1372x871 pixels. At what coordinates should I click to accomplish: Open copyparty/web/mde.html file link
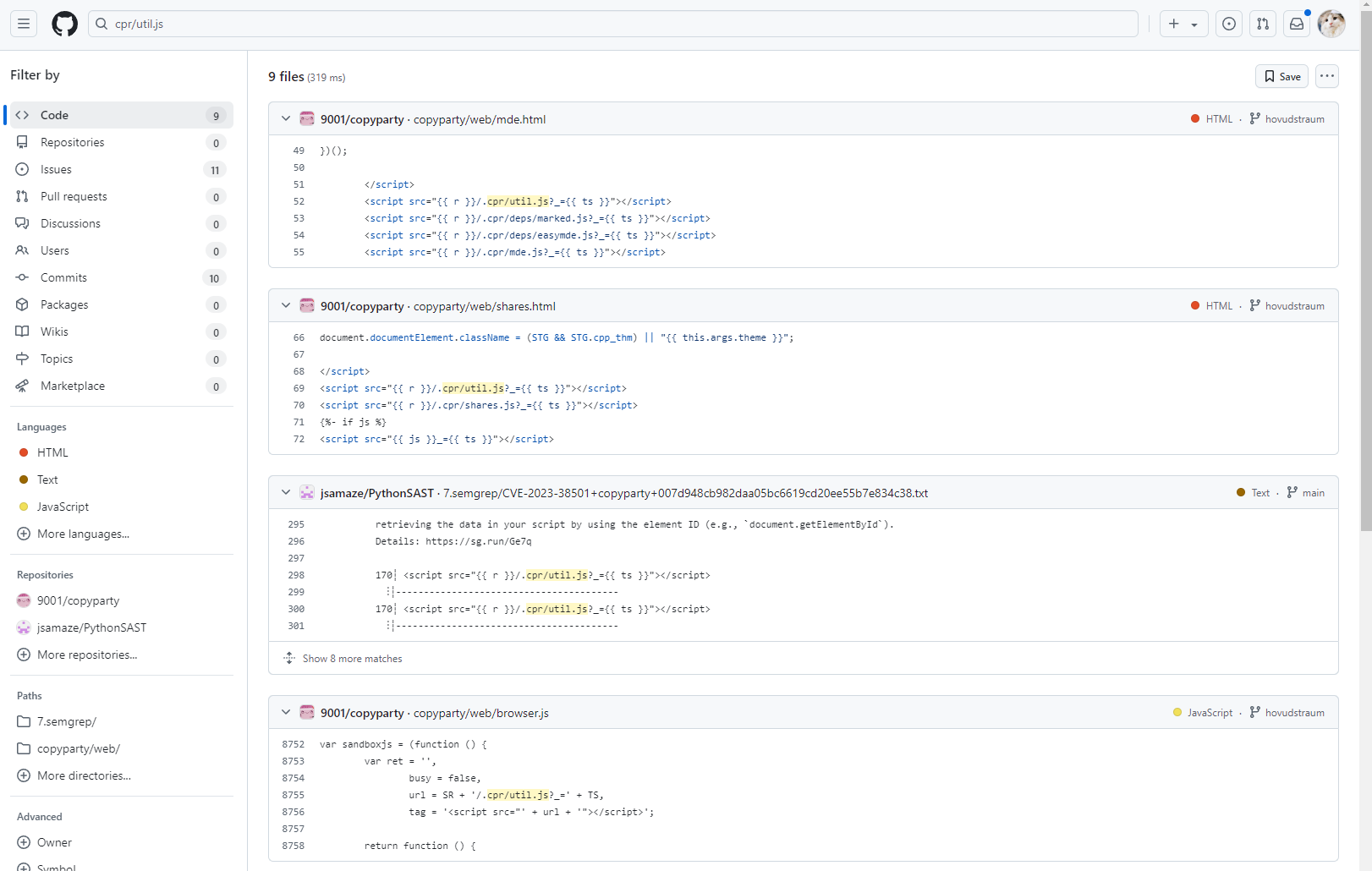pos(480,119)
